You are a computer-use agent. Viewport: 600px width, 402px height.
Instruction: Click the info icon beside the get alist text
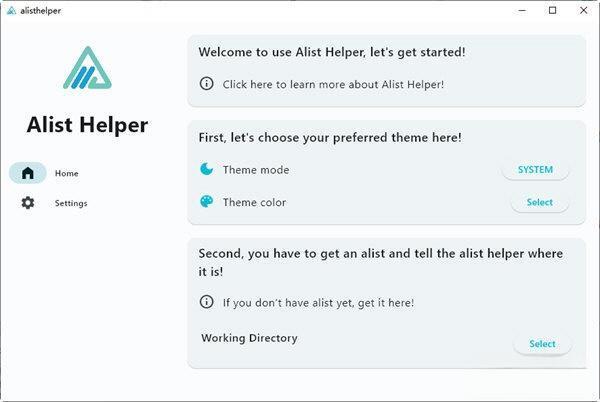(207, 301)
